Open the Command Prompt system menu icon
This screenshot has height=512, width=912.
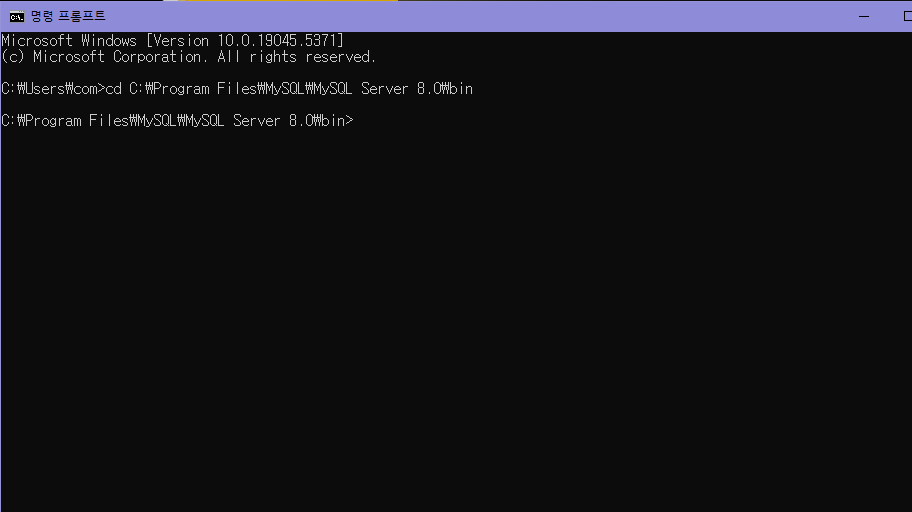pyautogui.click(x=16, y=16)
